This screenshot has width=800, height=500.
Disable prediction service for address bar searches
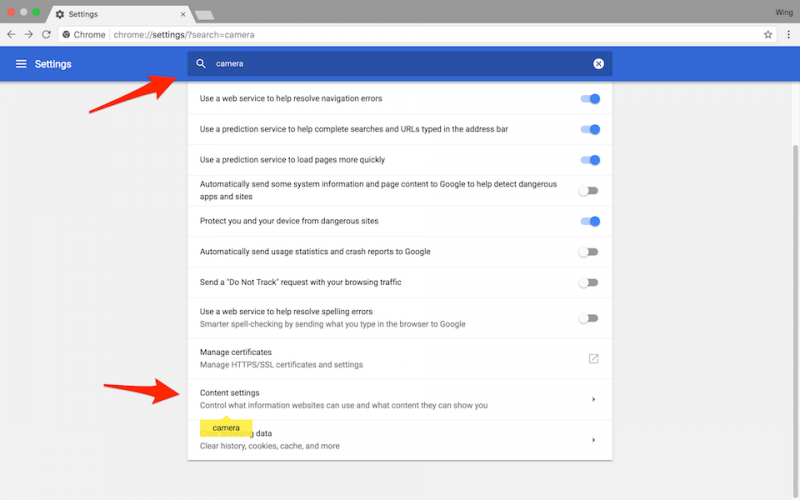tap(590, 130)
